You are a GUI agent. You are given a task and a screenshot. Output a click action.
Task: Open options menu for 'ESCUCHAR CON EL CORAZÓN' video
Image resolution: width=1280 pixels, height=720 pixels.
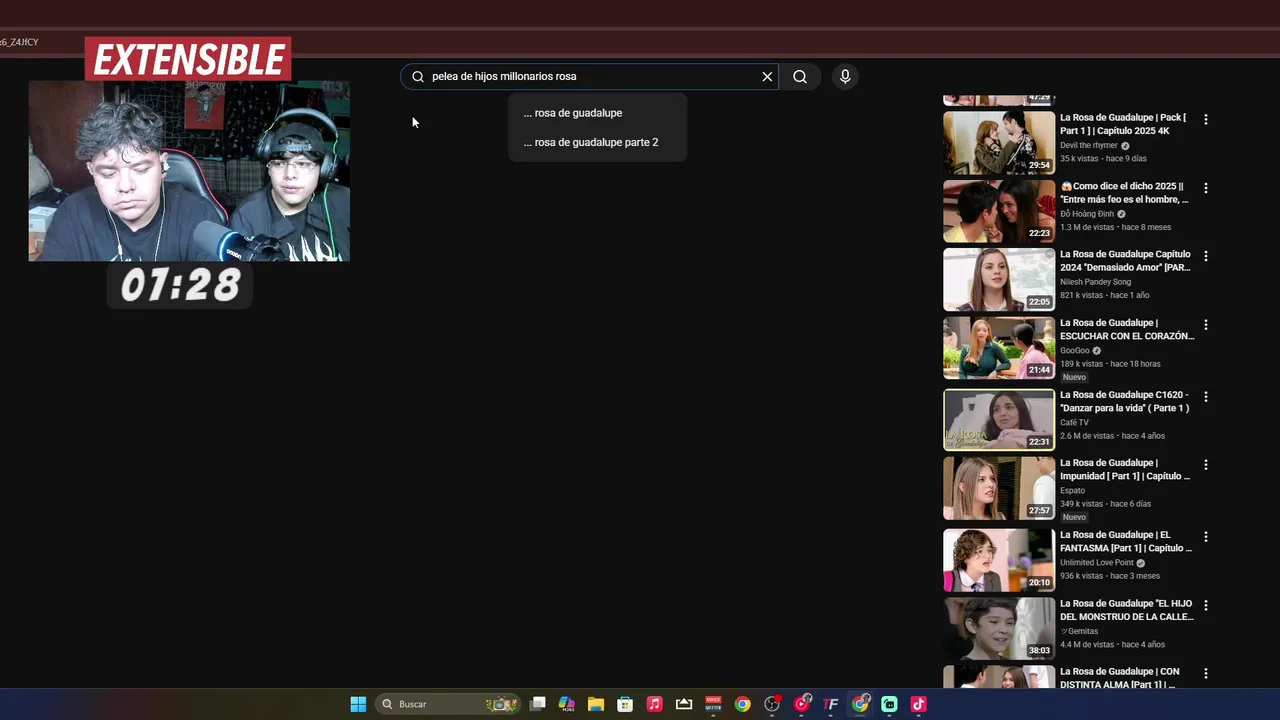tap(1205, 325)
